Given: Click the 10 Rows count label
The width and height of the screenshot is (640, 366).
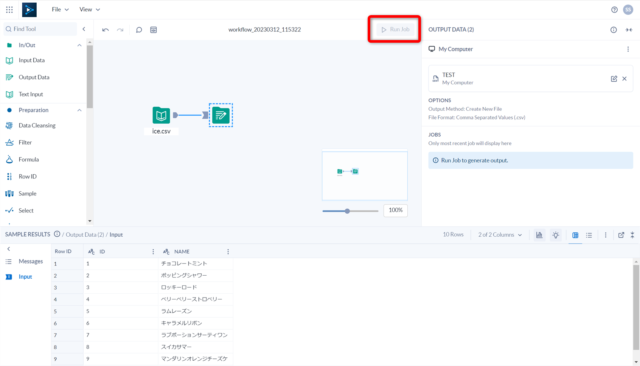Looking at the screenshot, I should 453,235.
